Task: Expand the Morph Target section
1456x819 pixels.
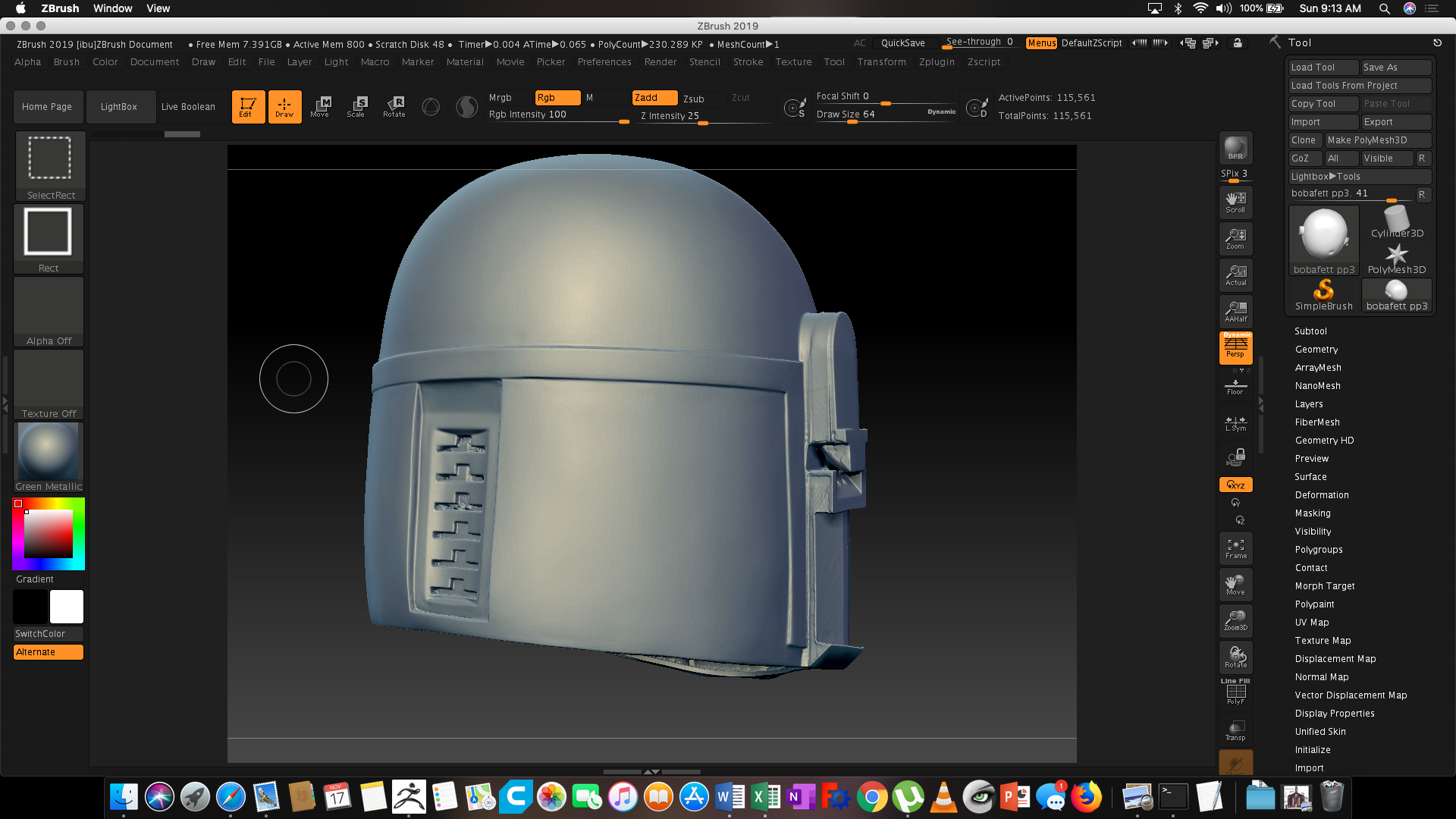Action: click(1325, 586)
